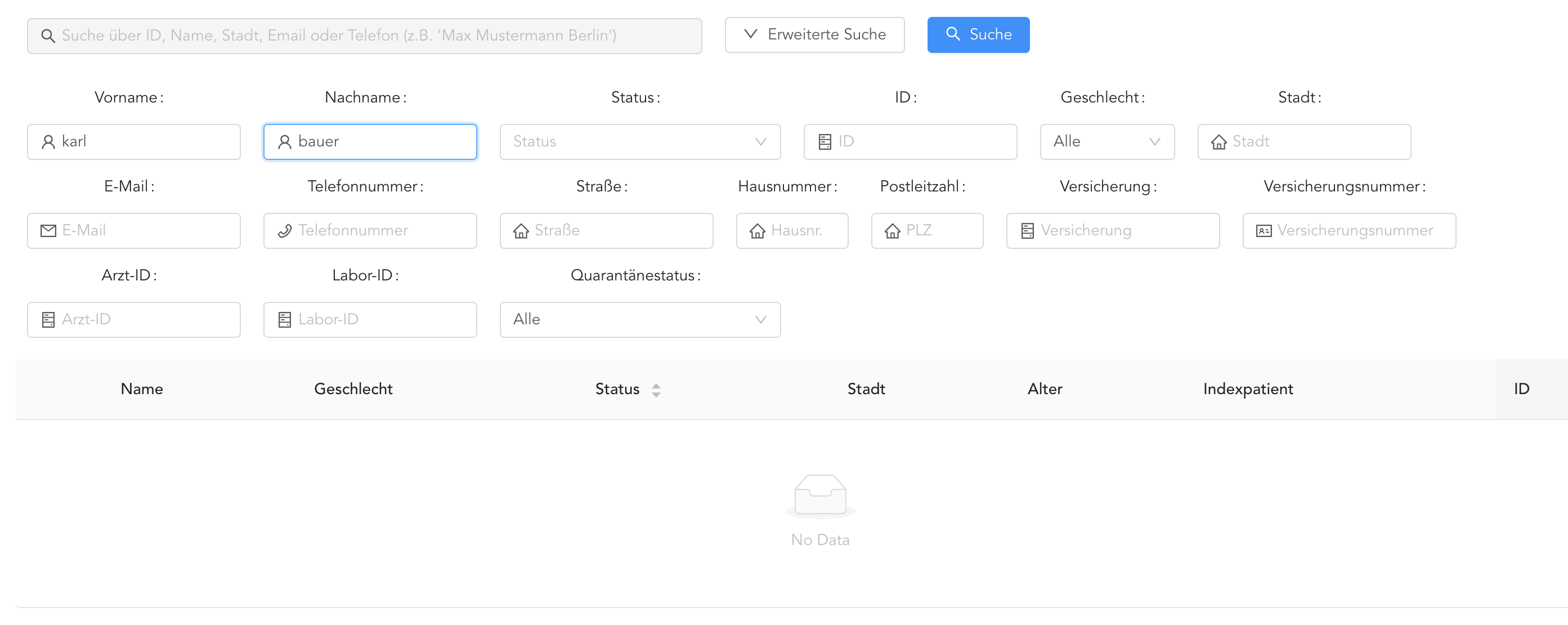Click the house icon in Stadt field

tap(1218, 142)
